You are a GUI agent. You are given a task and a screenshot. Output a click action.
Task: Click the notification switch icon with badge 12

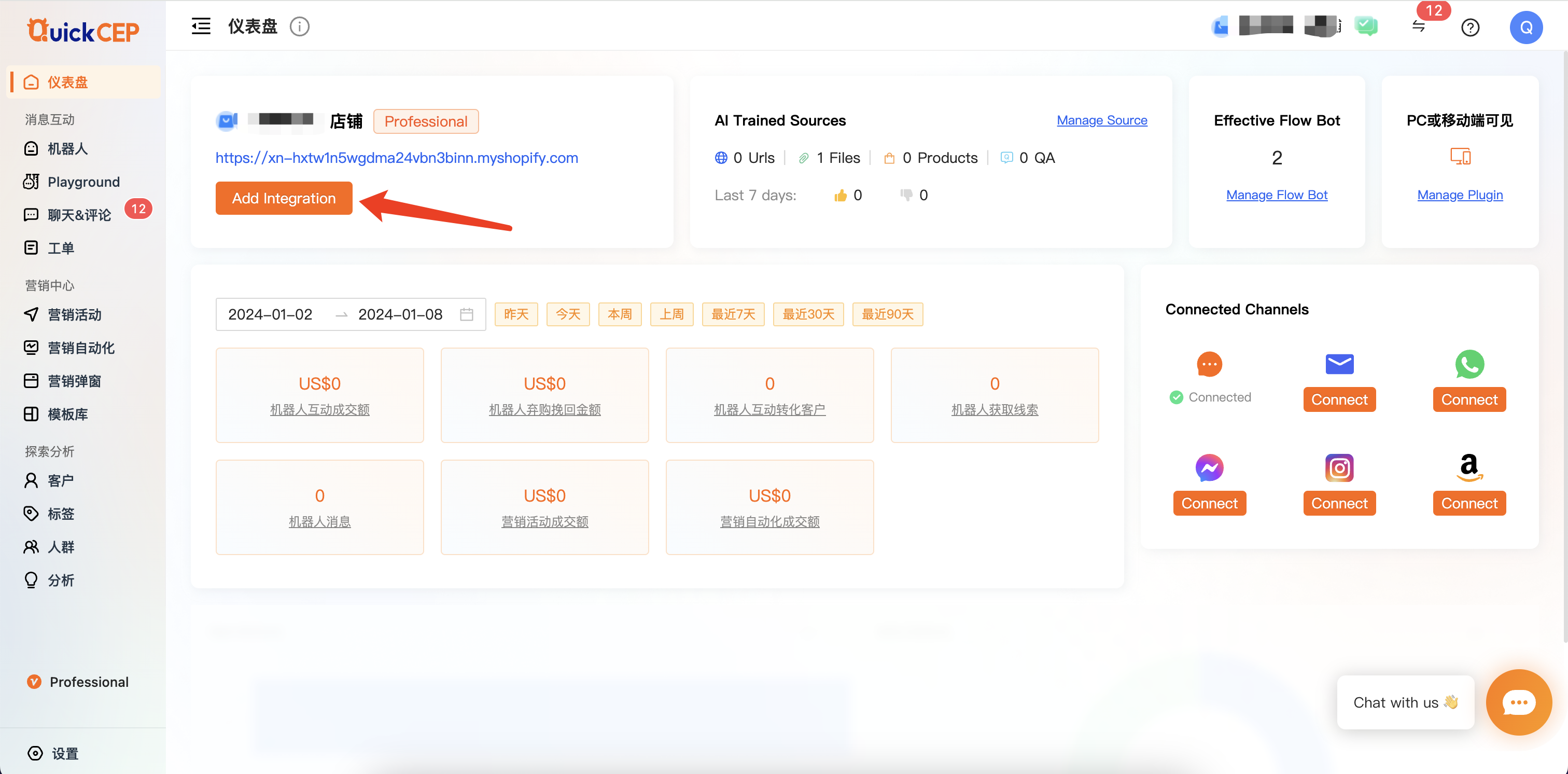pos(1419,26)
